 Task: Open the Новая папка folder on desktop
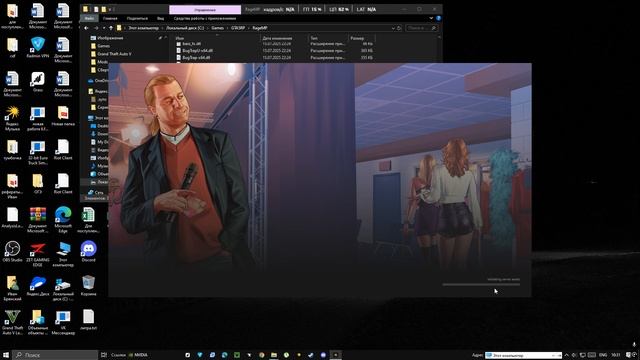pos(63,116)
